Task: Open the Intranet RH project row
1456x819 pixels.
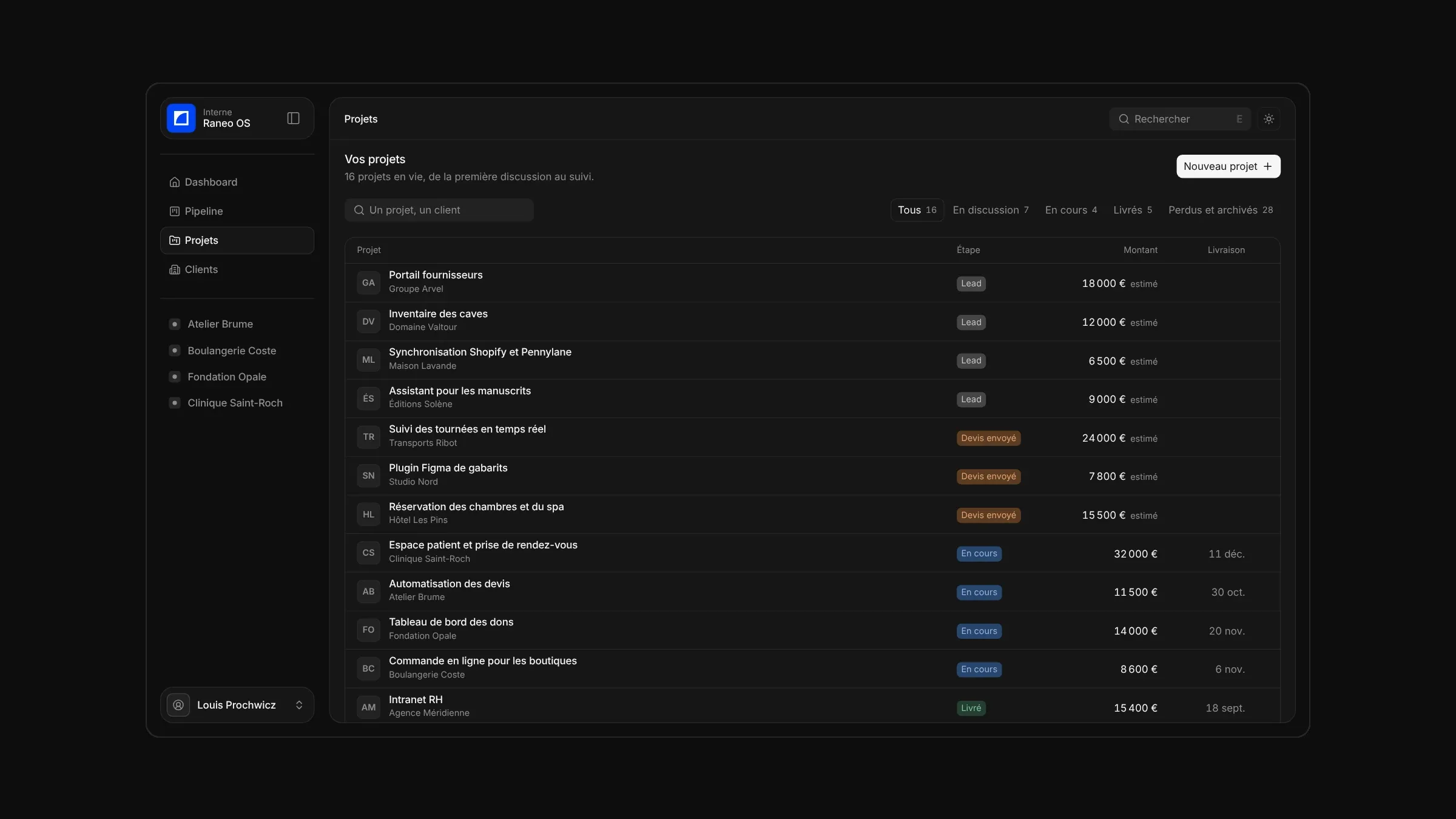Action: pyautogui.click(x=812, y=706)
